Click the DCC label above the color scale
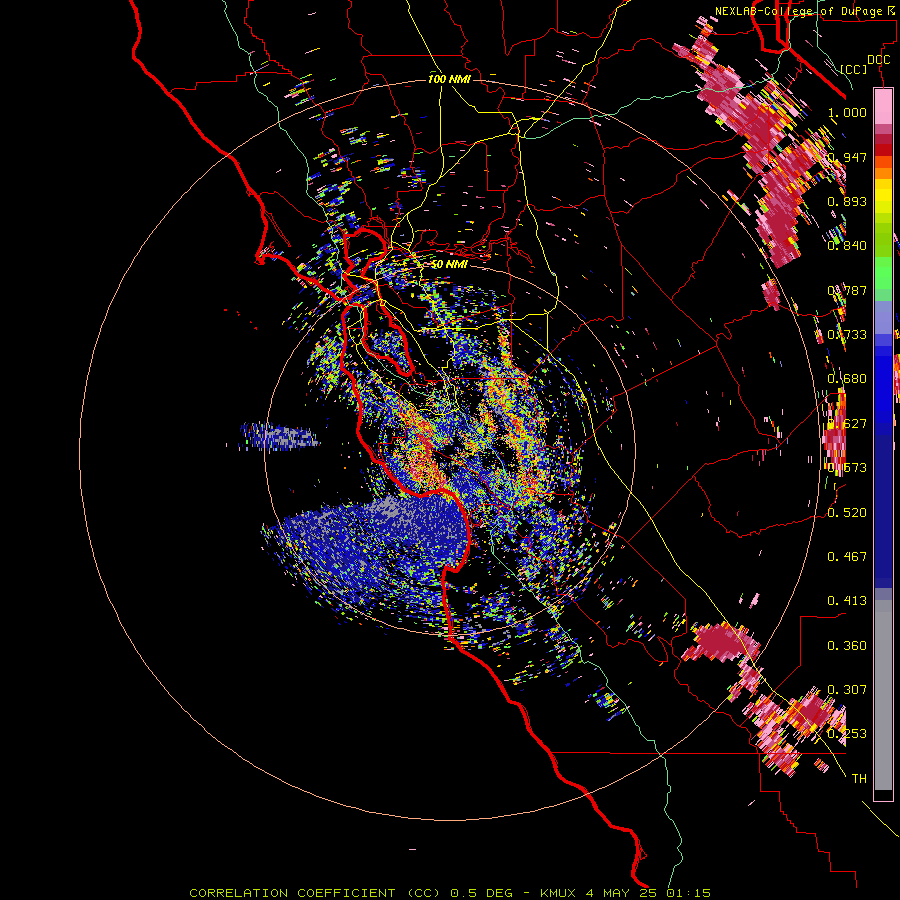Viewport: 900px width, 900px height. pos(879,60)
